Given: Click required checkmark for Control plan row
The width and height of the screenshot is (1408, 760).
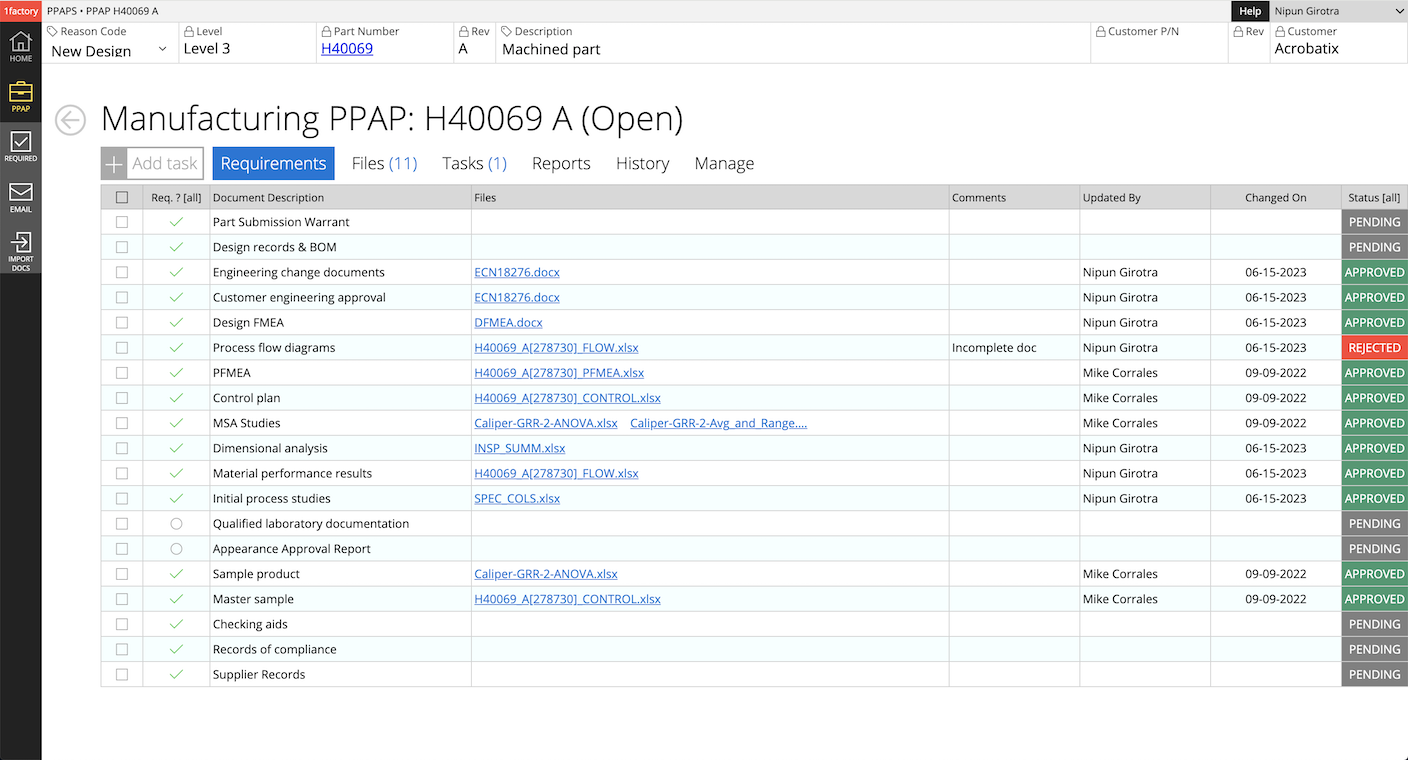Looking at the screenshot, I should click(177, 398).
